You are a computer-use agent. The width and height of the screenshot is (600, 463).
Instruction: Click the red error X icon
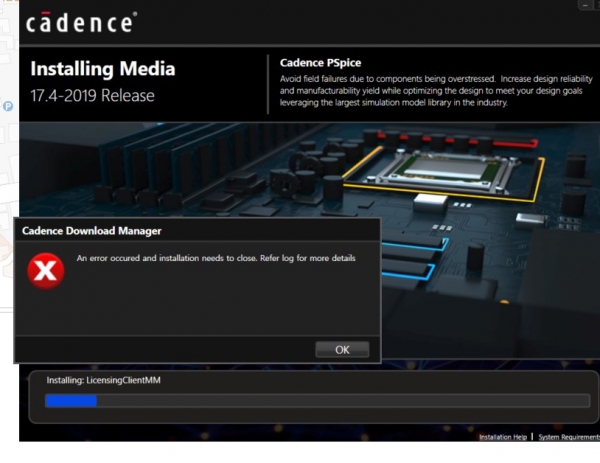46,271
